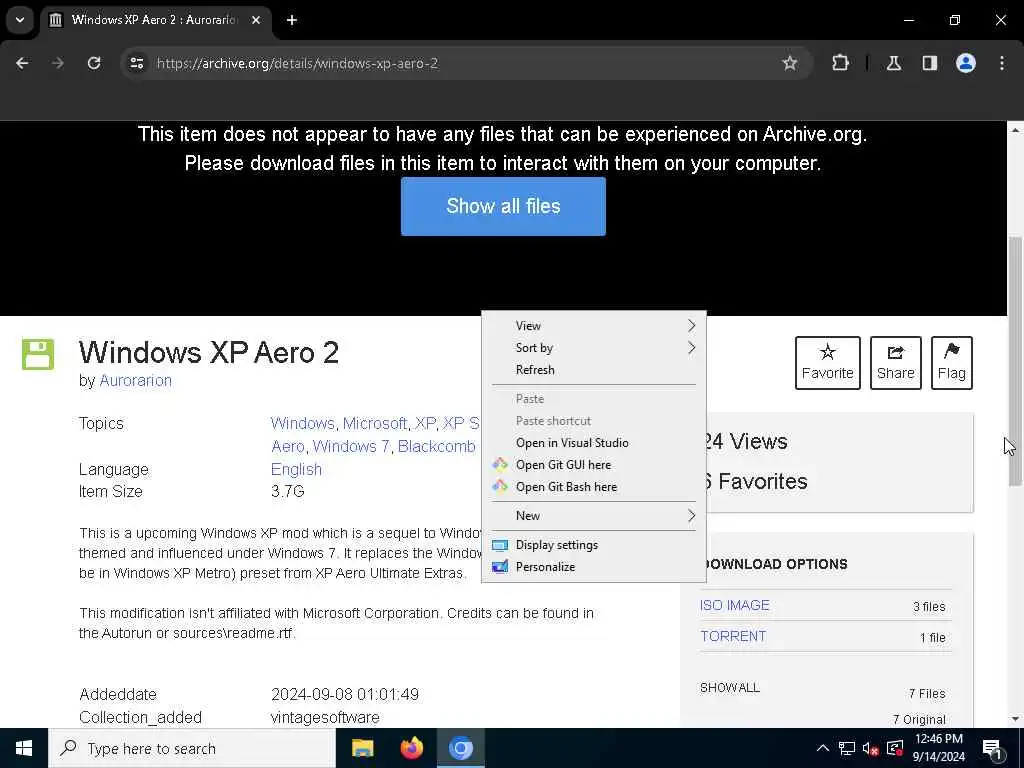Select Open in Visual Studio

pos(594,443)
